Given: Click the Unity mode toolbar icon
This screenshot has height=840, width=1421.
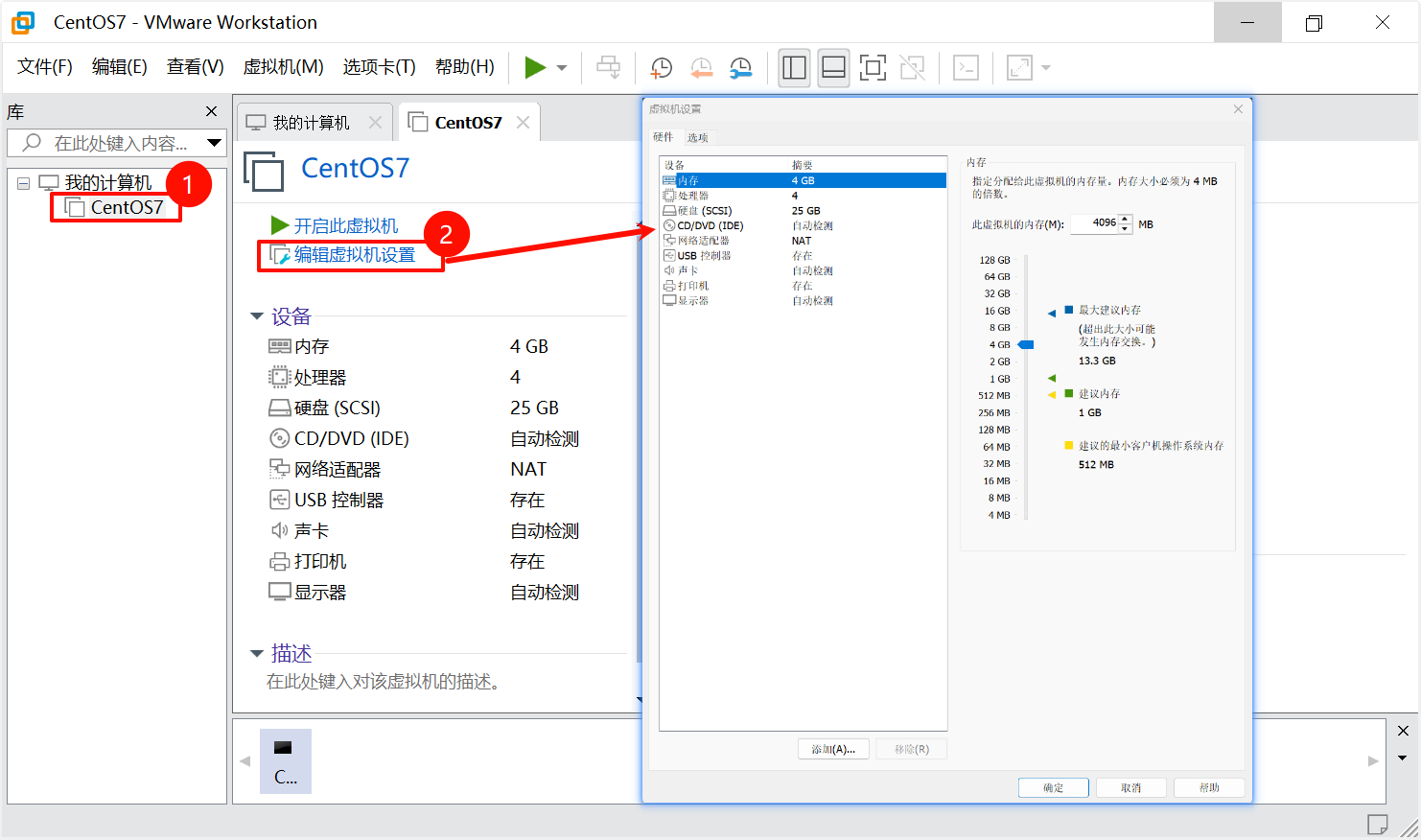Looking at the screenshot, I should tap(913, 67).
